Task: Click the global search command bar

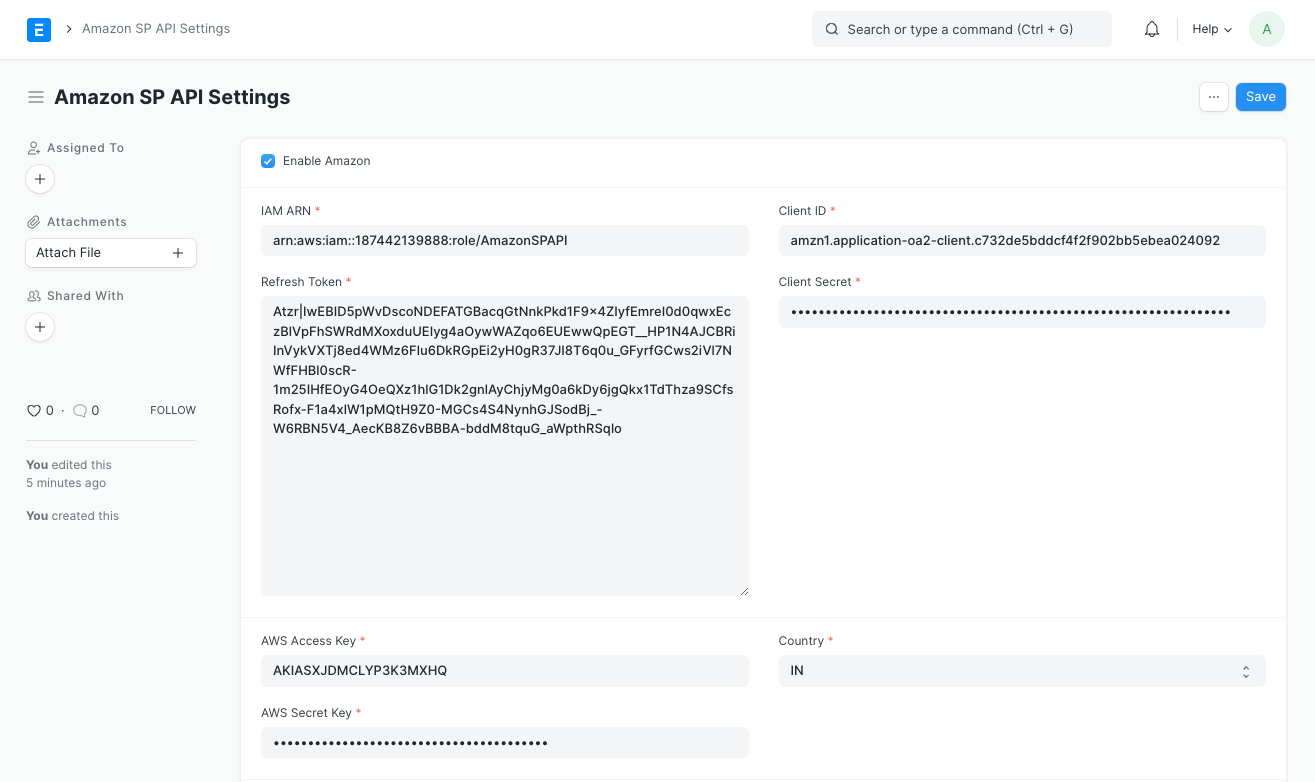Action: [960, 29]
